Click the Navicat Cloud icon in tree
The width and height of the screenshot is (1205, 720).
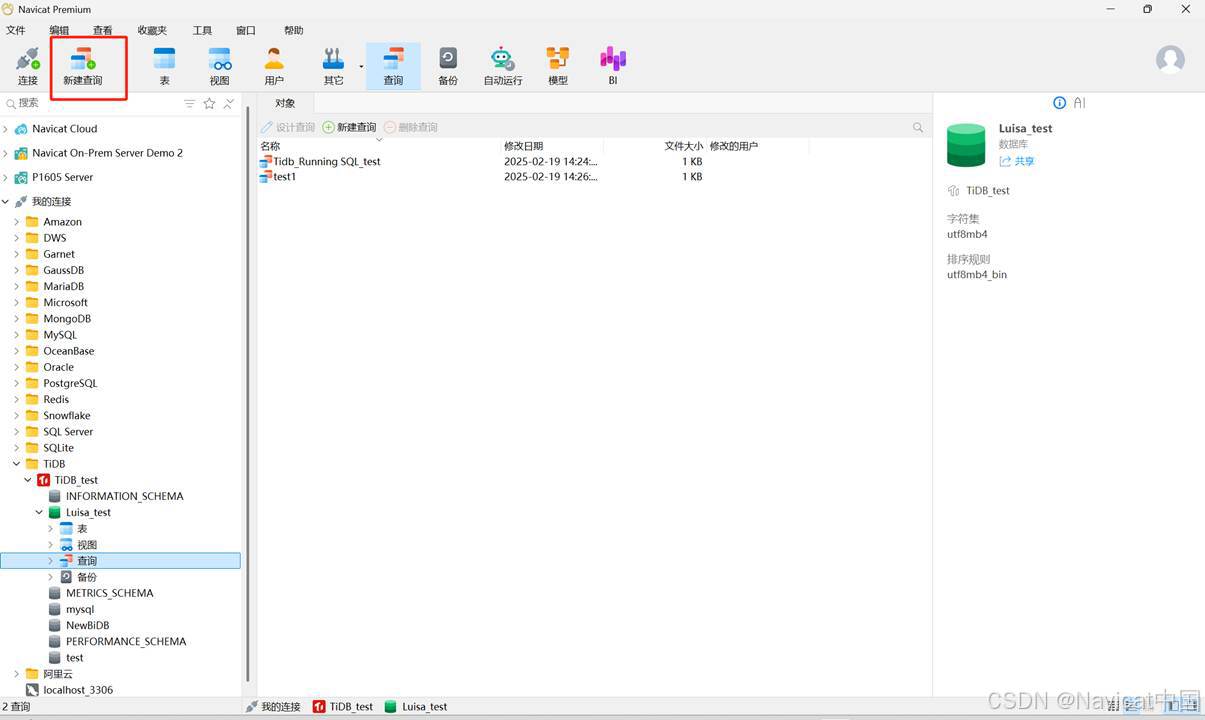(21, 129)
